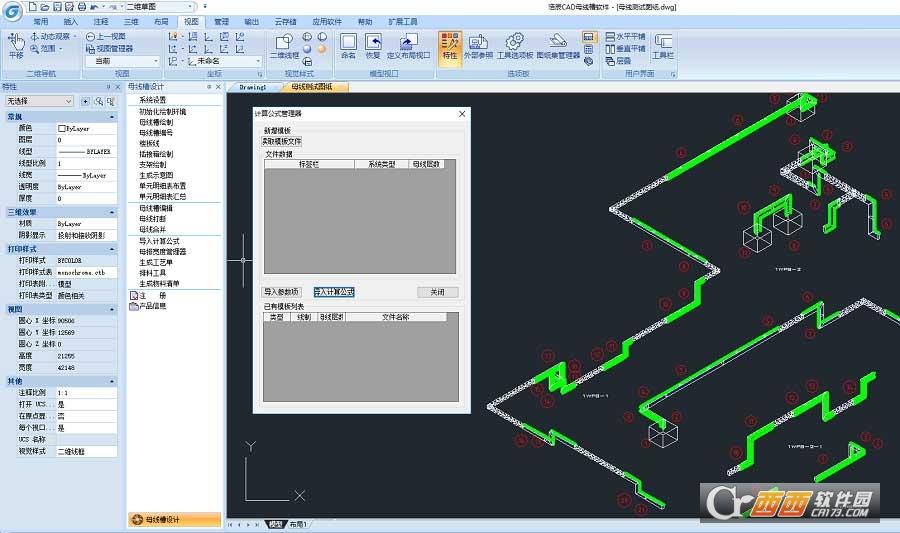Collapse the 三维效果 section
Image resolution: width=900 pixels, height=533 pixels.
[111, 212]
